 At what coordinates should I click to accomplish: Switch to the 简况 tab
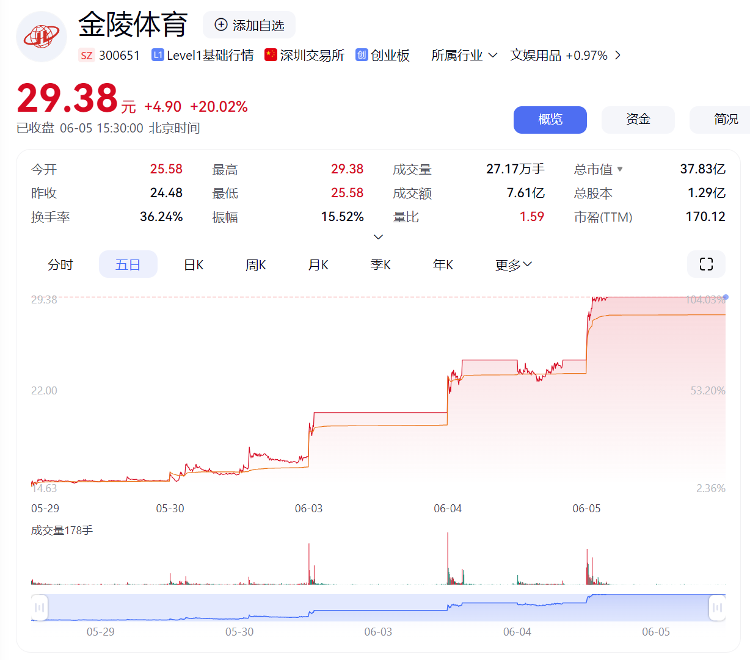[722, 120]
